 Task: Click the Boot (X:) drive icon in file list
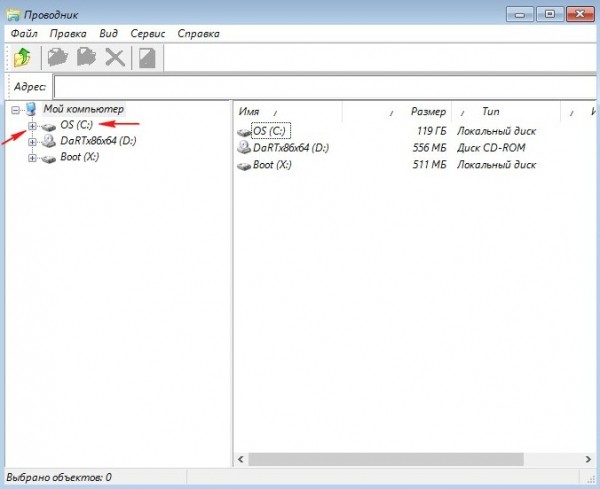(x=244, y=166)
